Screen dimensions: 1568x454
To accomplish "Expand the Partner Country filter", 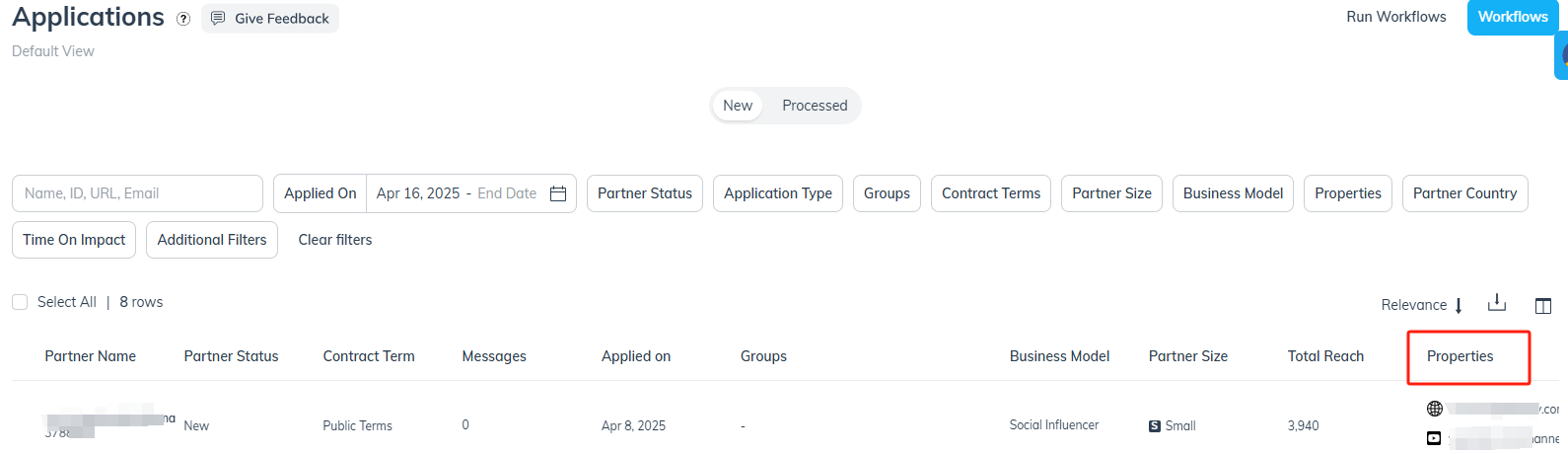I will point(1464,193).
